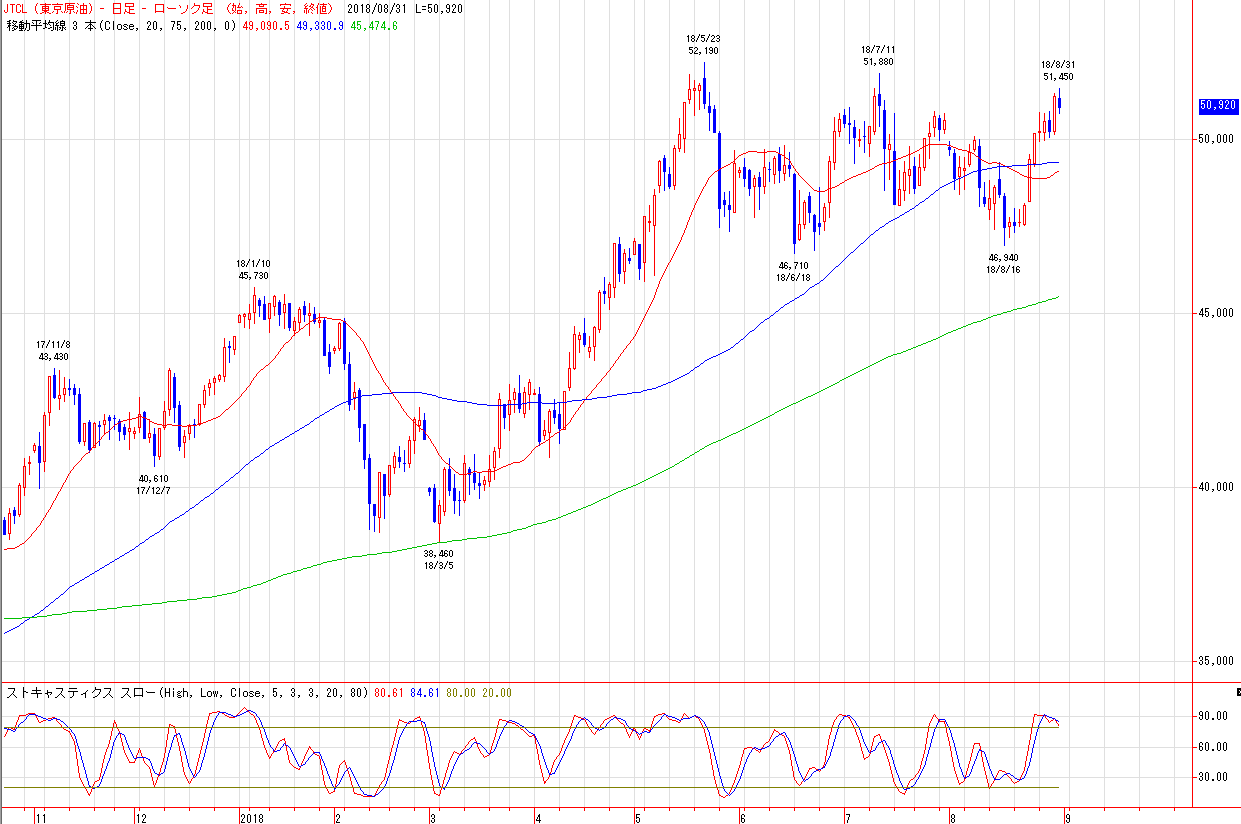Click the 18/8/31 date annotation

[1058, 64]
